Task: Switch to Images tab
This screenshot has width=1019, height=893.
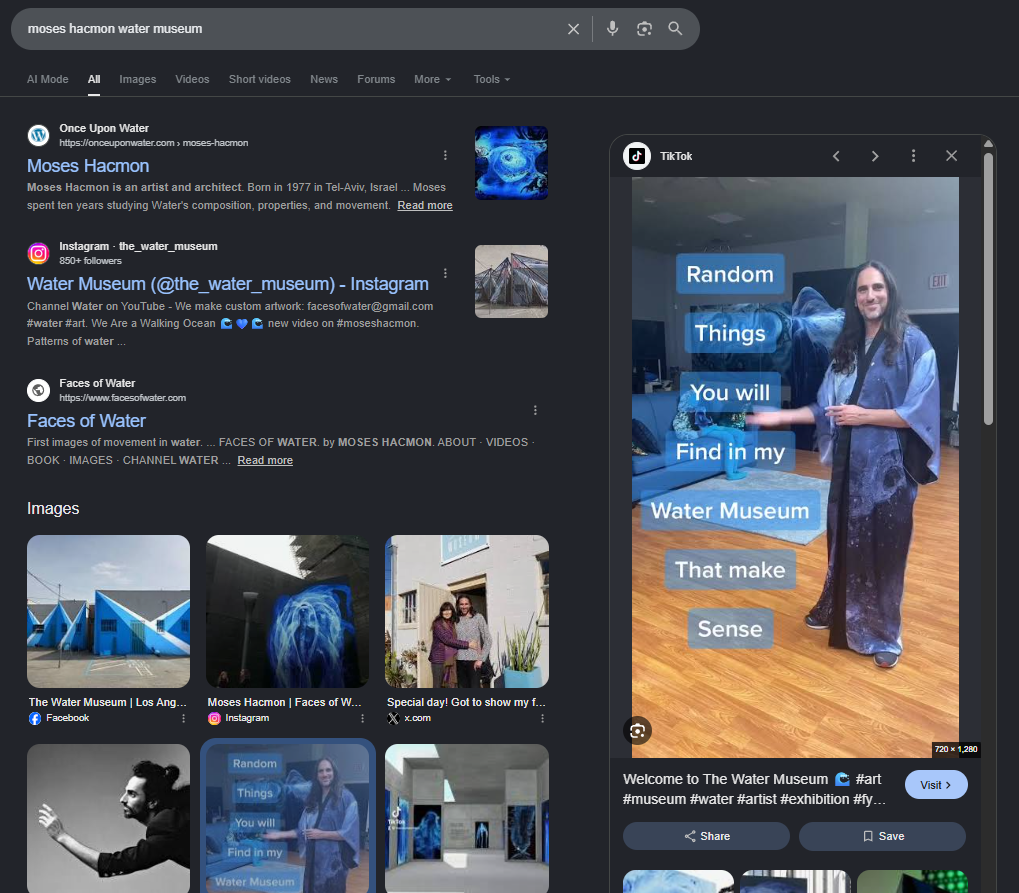Action: 138,79
